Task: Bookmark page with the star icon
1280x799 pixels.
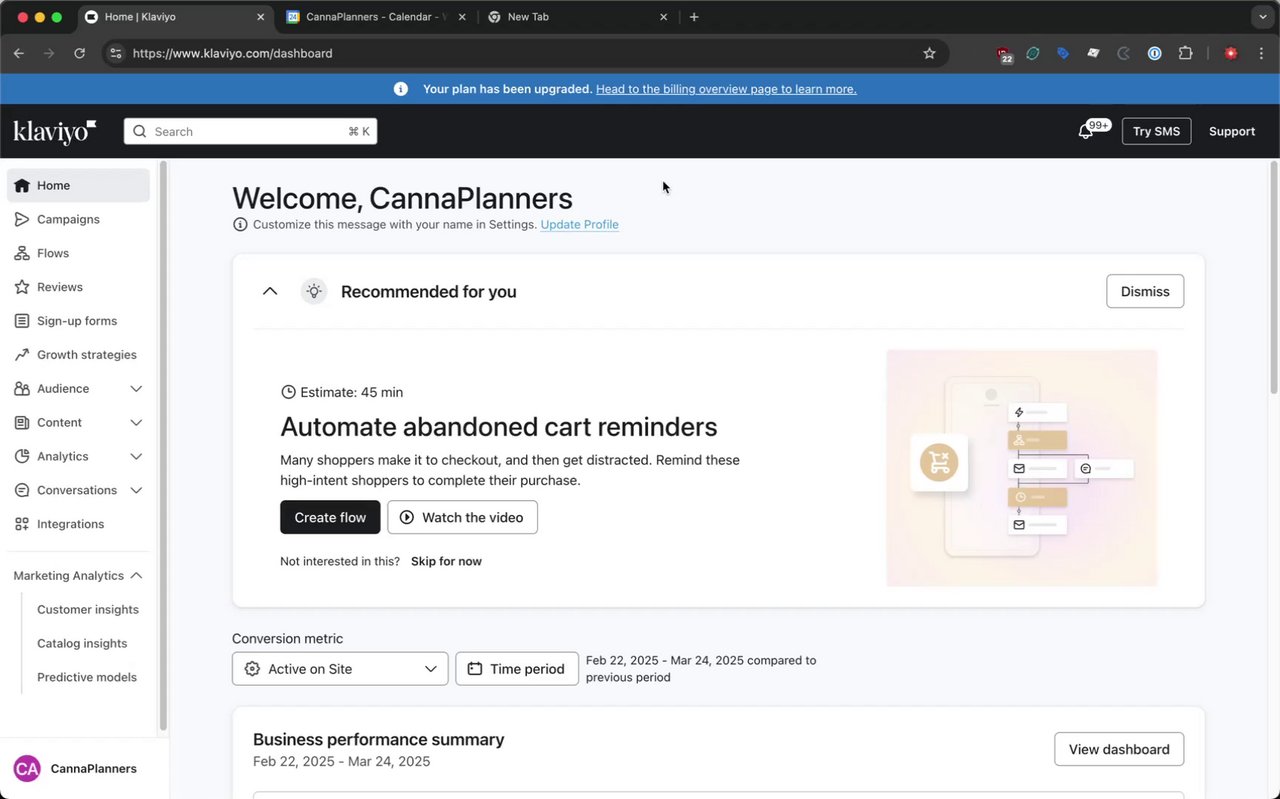Action: click(x=929, y=53)
